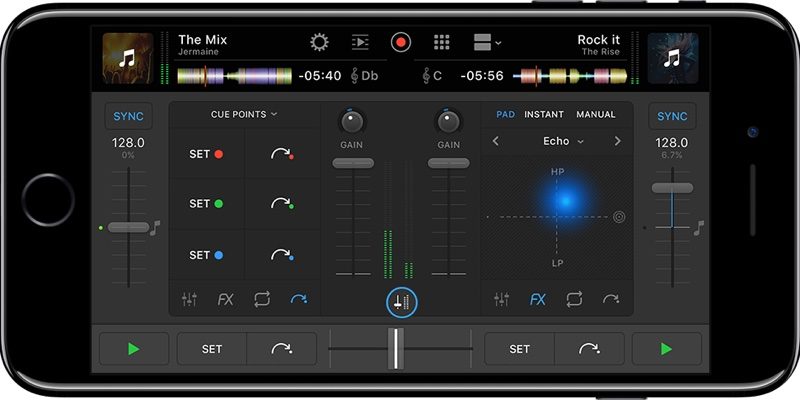Viewport: 800px width, 400px height.
Task: Click the left GAIN knob
Action: click(x=352, y=122)
